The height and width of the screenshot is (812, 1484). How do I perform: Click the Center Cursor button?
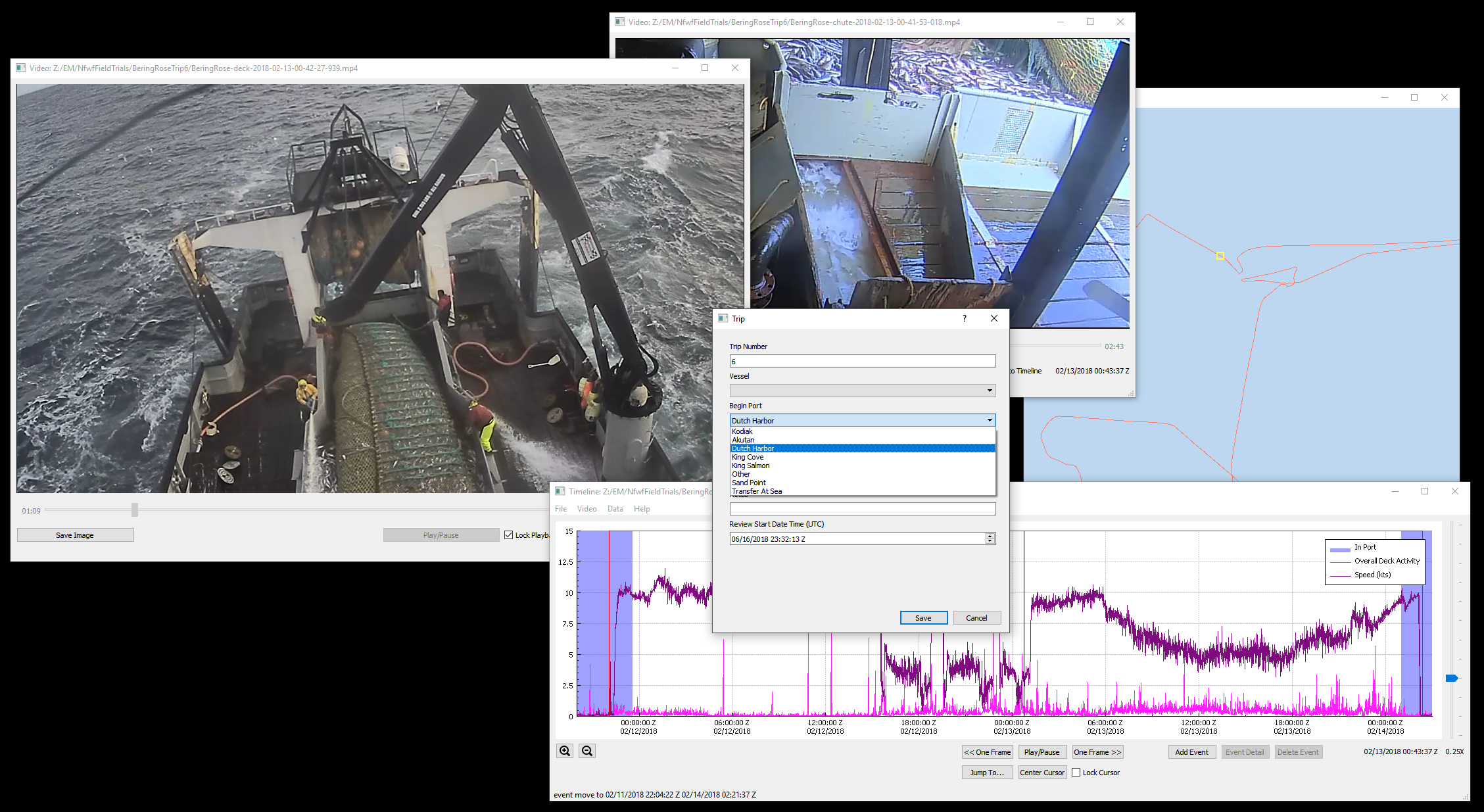tap(1042, 773)
